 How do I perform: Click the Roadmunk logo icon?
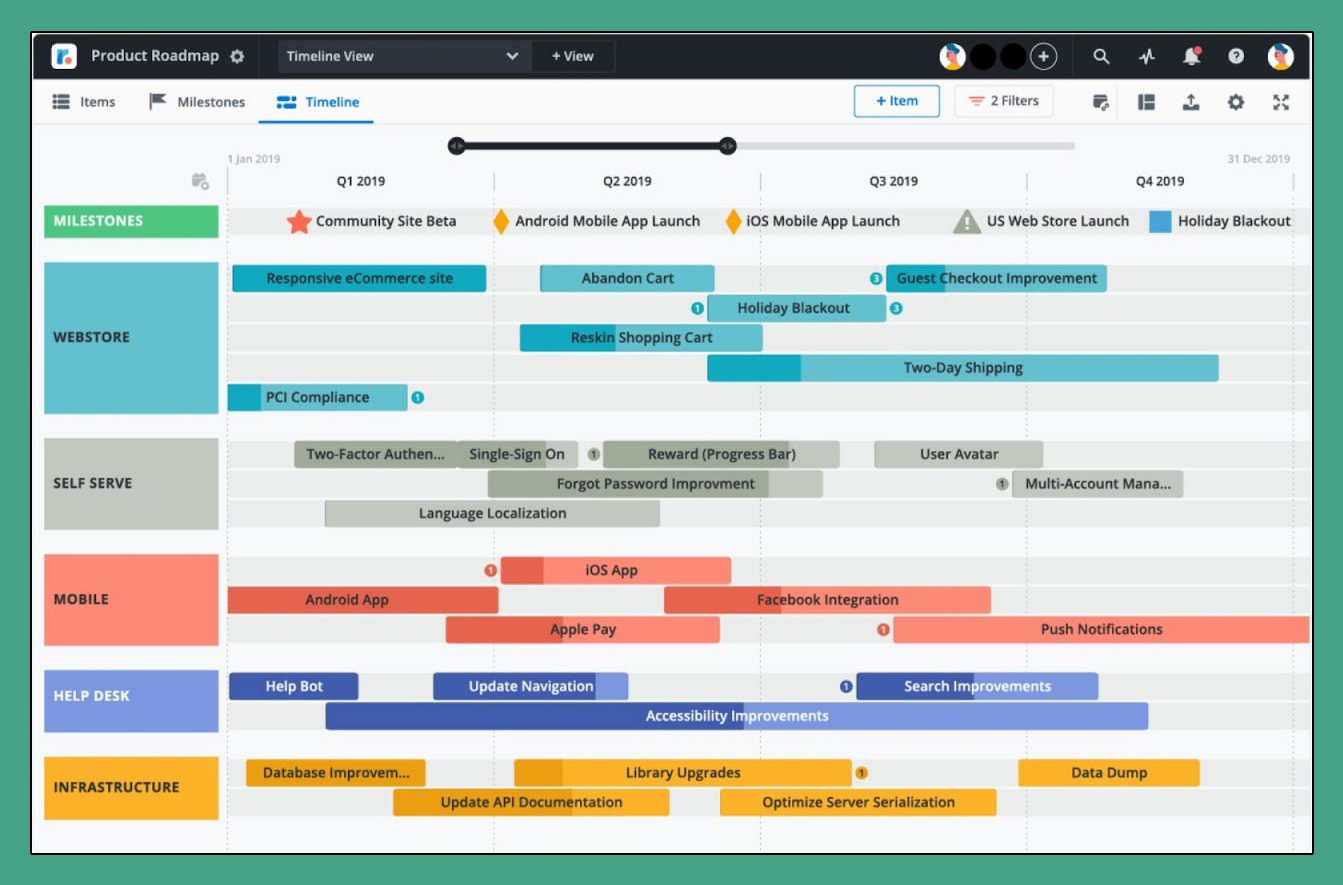coord(65,56)
